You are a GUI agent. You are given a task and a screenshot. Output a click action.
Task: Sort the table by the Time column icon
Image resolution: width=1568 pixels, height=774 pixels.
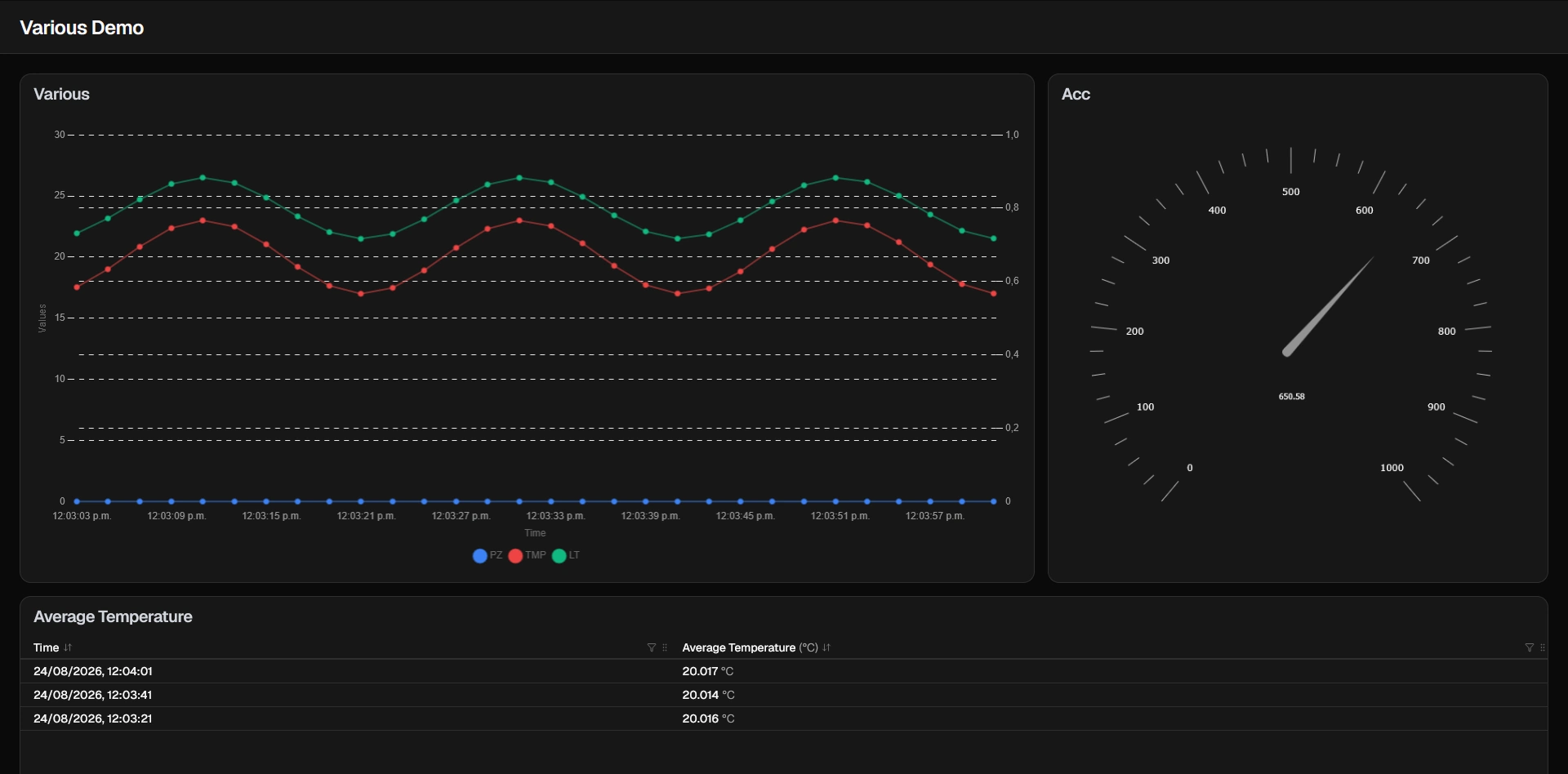tap(68, 647)
